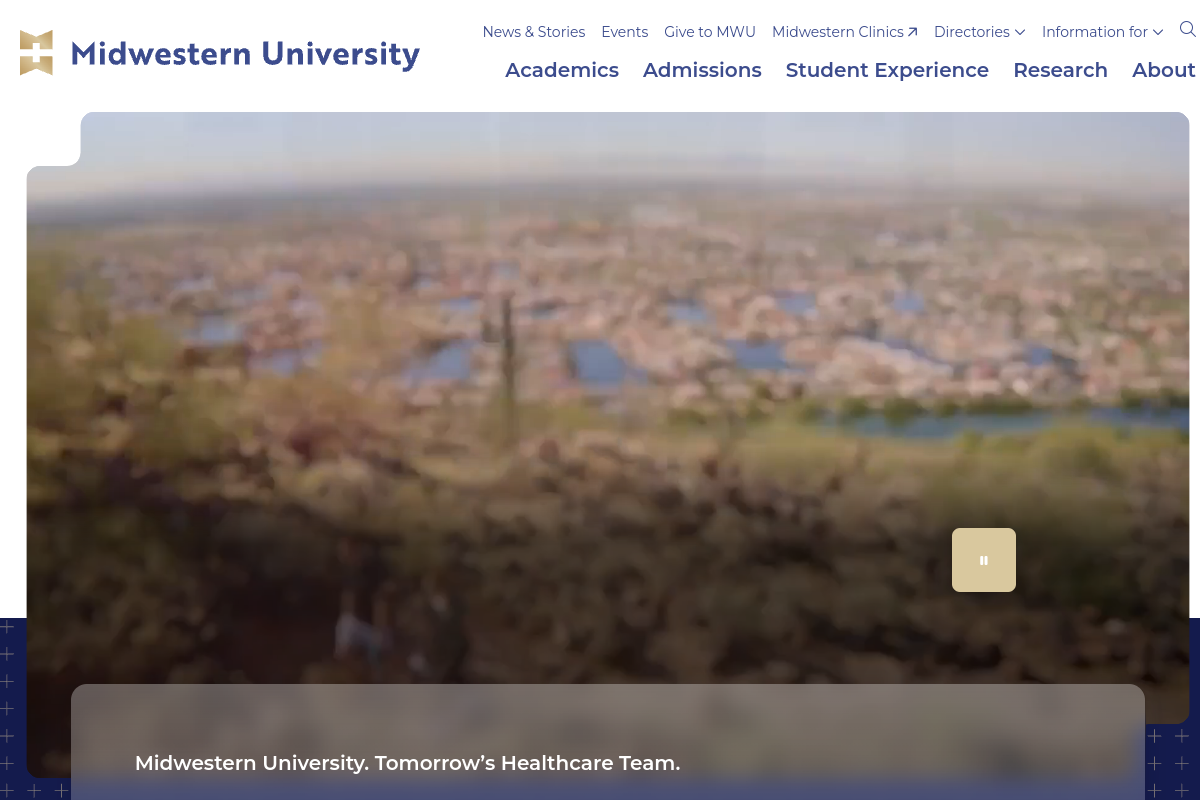Open the Directories chevron menu
The image size is (1200, 800).
[x=1020, y=32]
